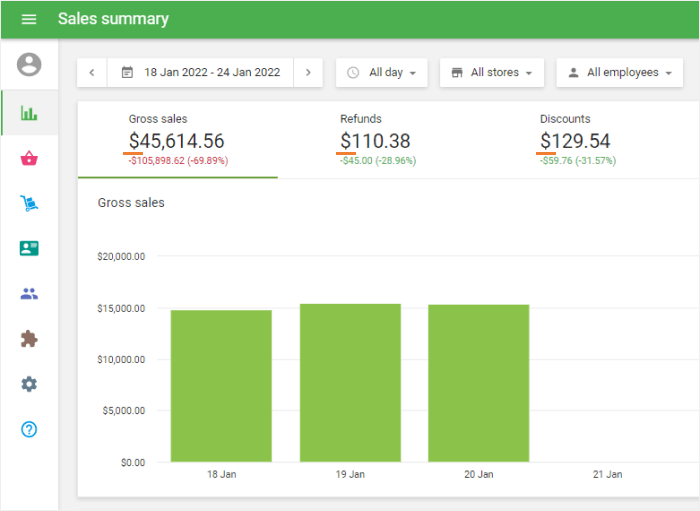
Task: Expand the All employees dropdown
Action: tap(619, 72)
